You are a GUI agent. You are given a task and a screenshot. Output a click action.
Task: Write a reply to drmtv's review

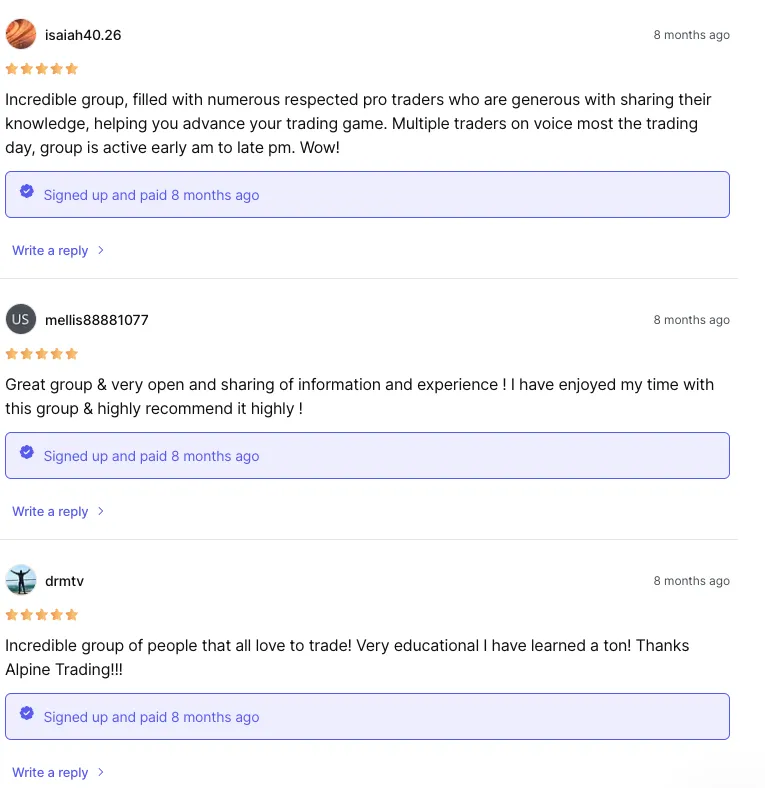coord(50,773)
